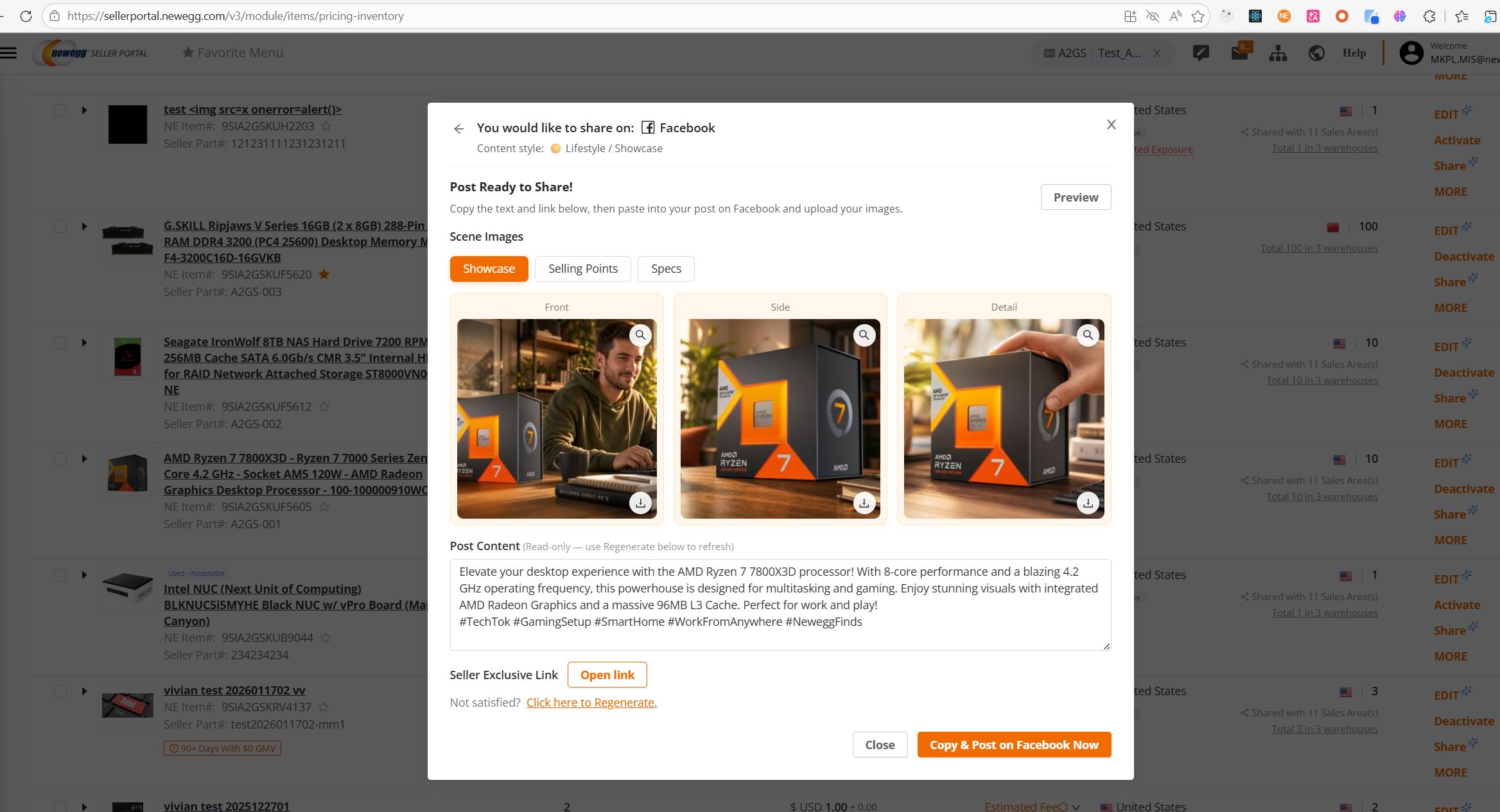
Task: Click inside the Post Content text box
Action: [x=780, y=605]
